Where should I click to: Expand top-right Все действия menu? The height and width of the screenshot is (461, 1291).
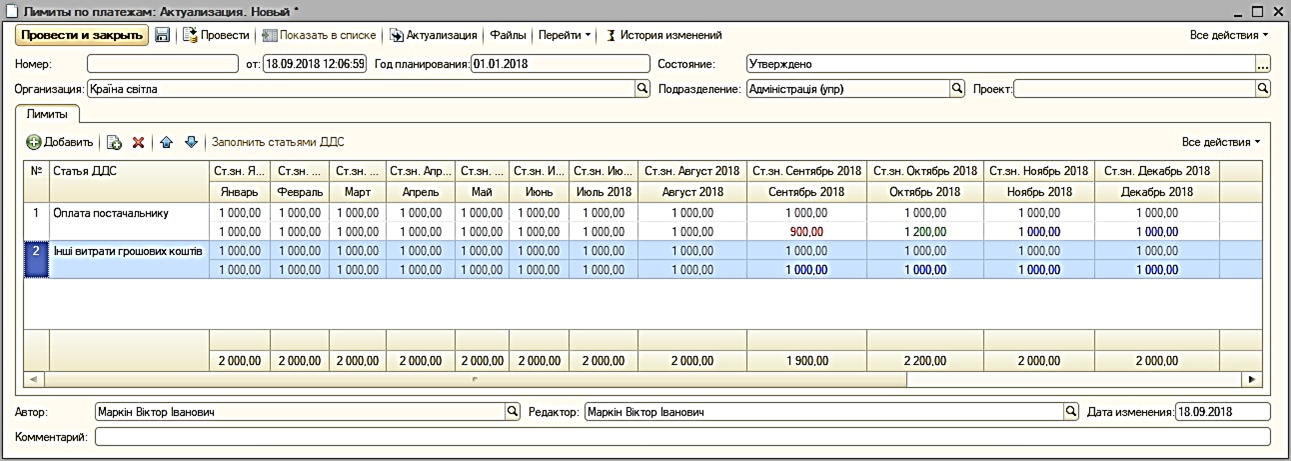1228,35
